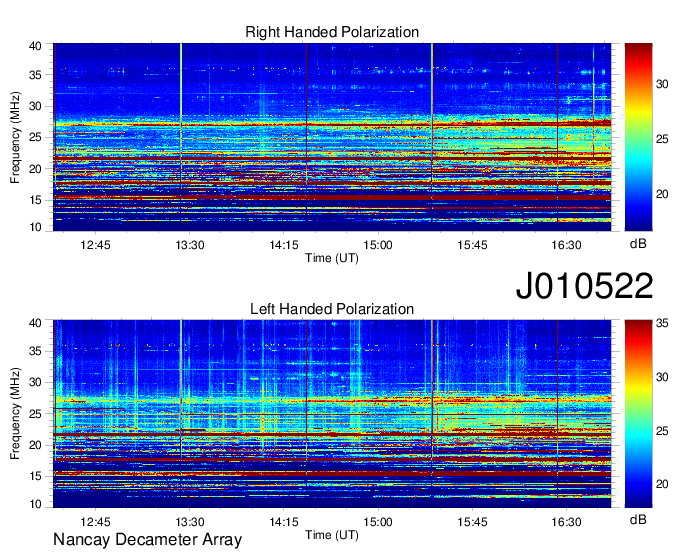Click the 10 MHz tick on right-handed plot
Image resolution: width=680 pixels, height=552 pixels.
pyautogui.click(x=35, y=227)
